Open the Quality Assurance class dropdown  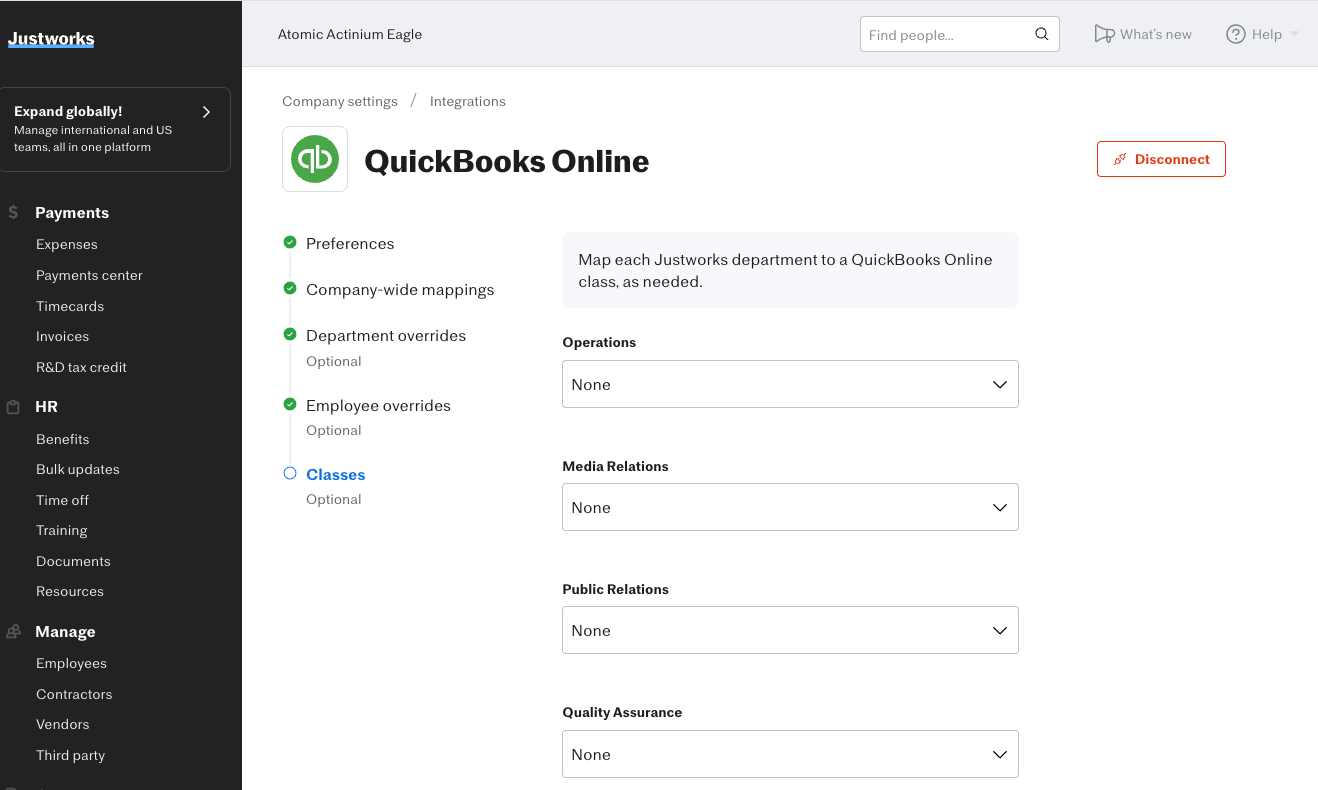pos(790,754)
